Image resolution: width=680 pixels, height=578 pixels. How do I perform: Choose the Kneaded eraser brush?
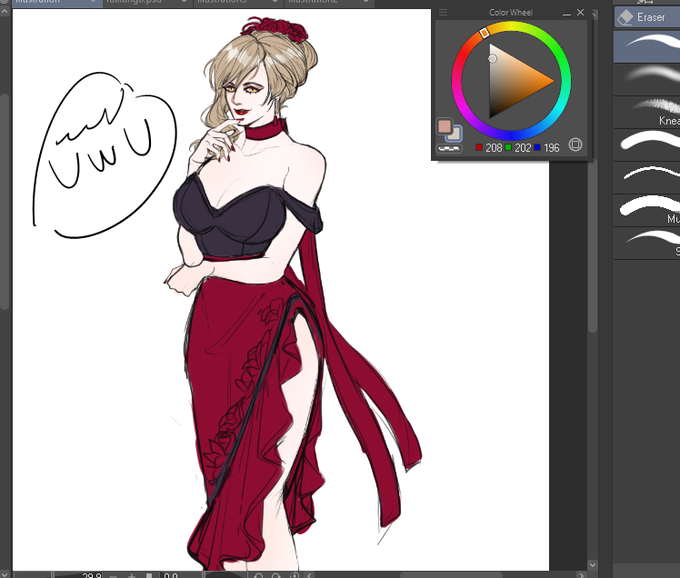click(647, 112)
